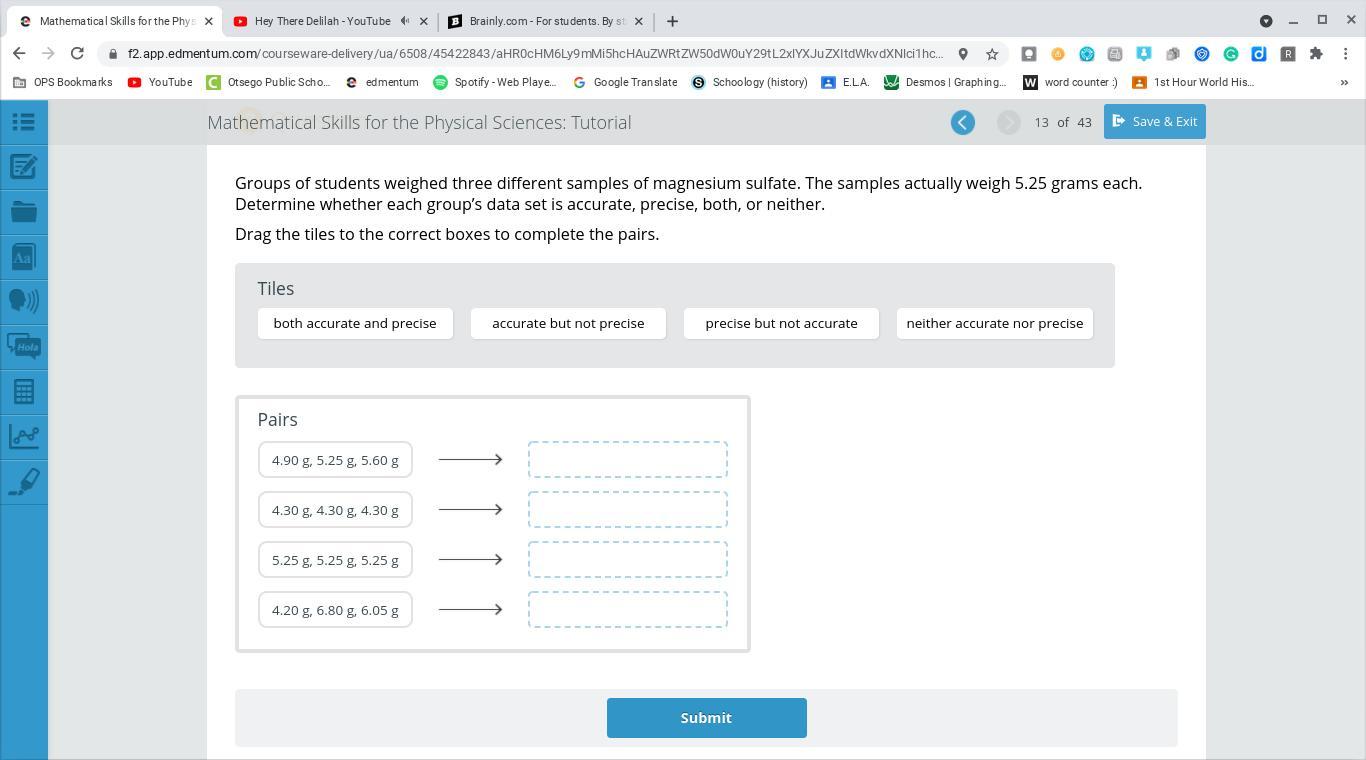Open the YouTube bookmark
1366x760 pixels.
(160, 82)
